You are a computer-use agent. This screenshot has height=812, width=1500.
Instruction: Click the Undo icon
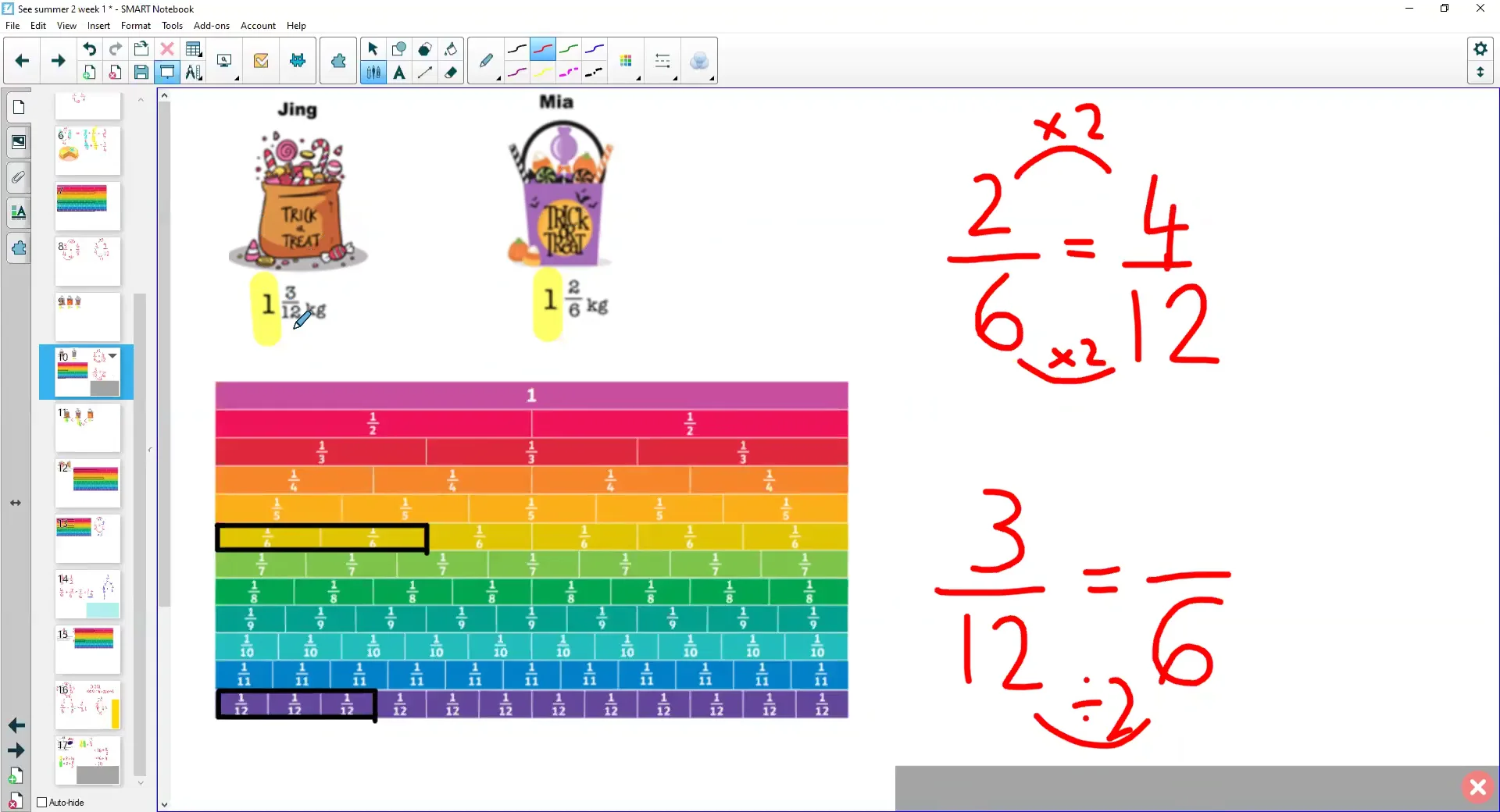[89, 49]
